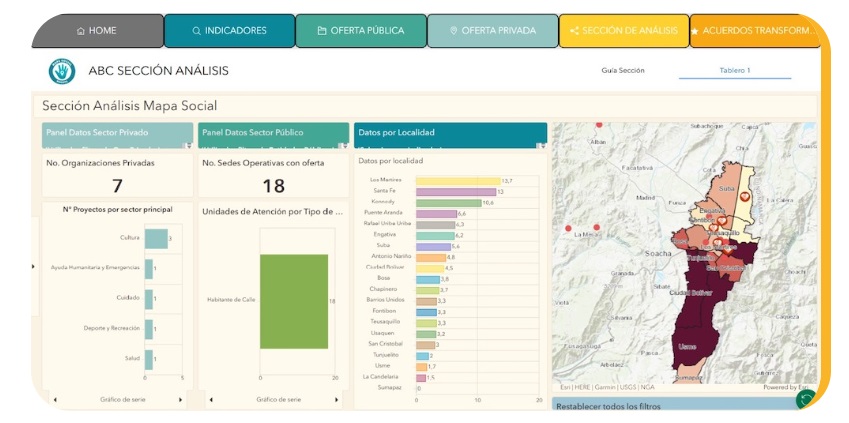Image resolution: width=849 pixels, height=423 pixels.
Task: Click the ABC hand logo icon
Action: (62, 71)
